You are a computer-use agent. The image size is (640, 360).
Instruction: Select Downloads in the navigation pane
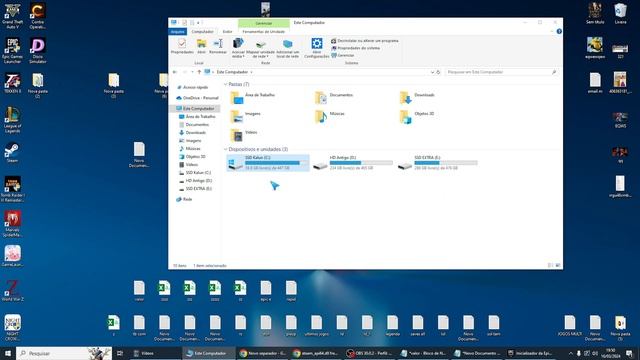196,133
